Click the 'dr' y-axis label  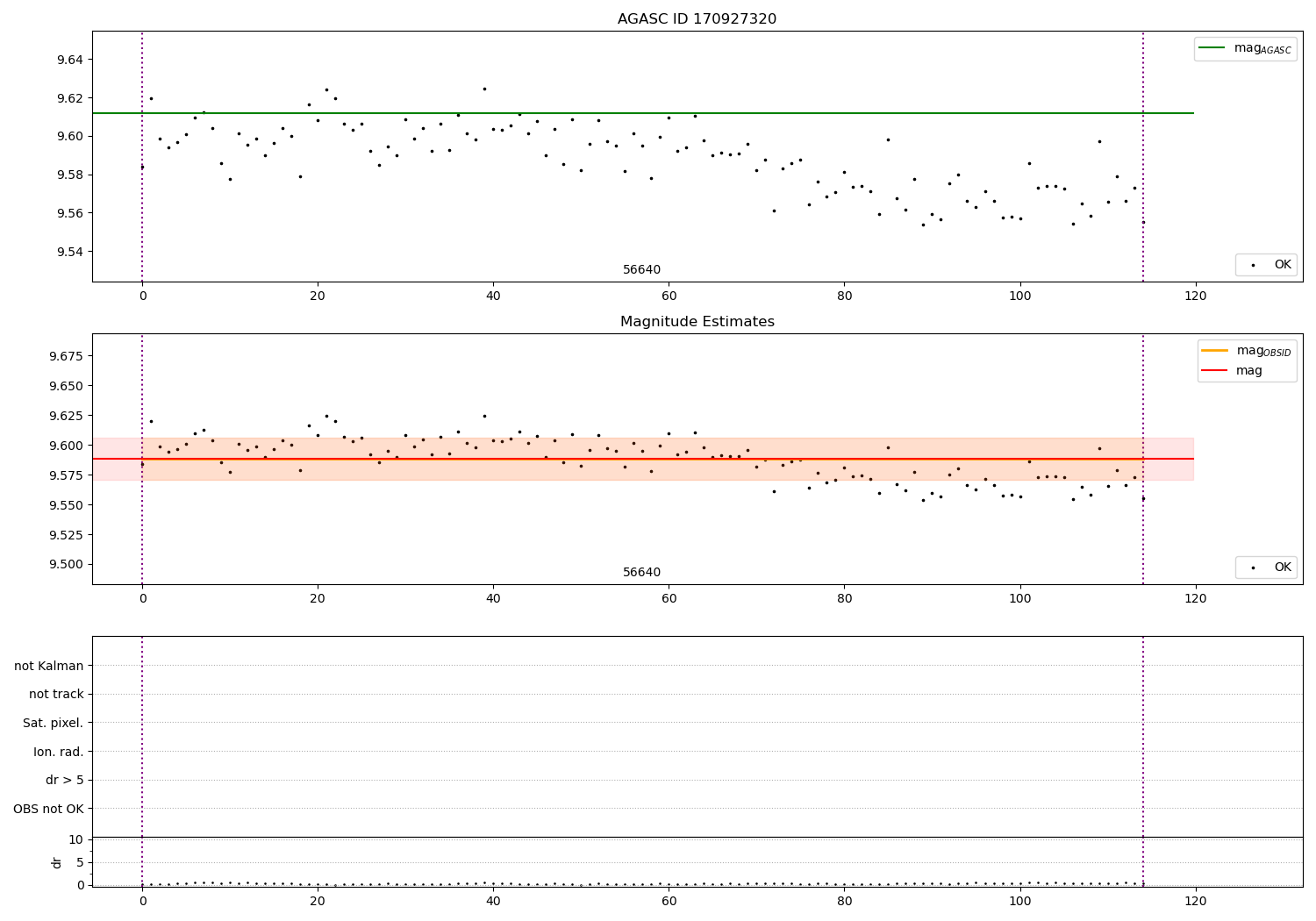coord(57,862)
